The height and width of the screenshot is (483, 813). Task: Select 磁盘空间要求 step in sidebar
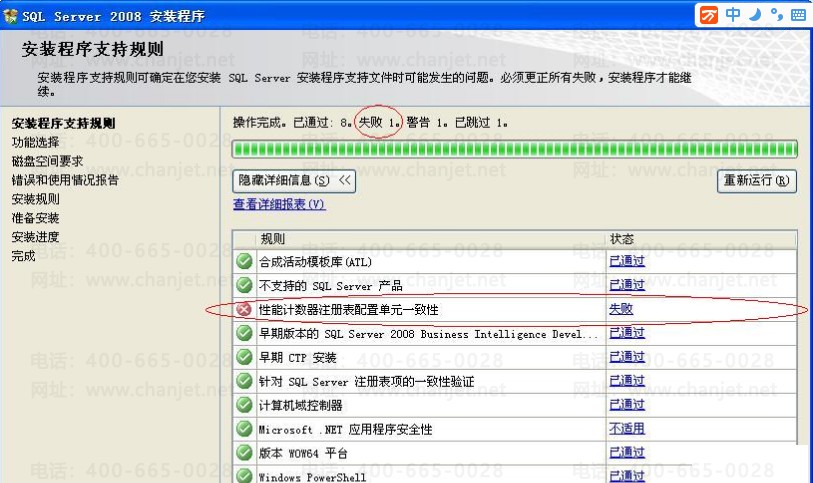click(47, 161)
